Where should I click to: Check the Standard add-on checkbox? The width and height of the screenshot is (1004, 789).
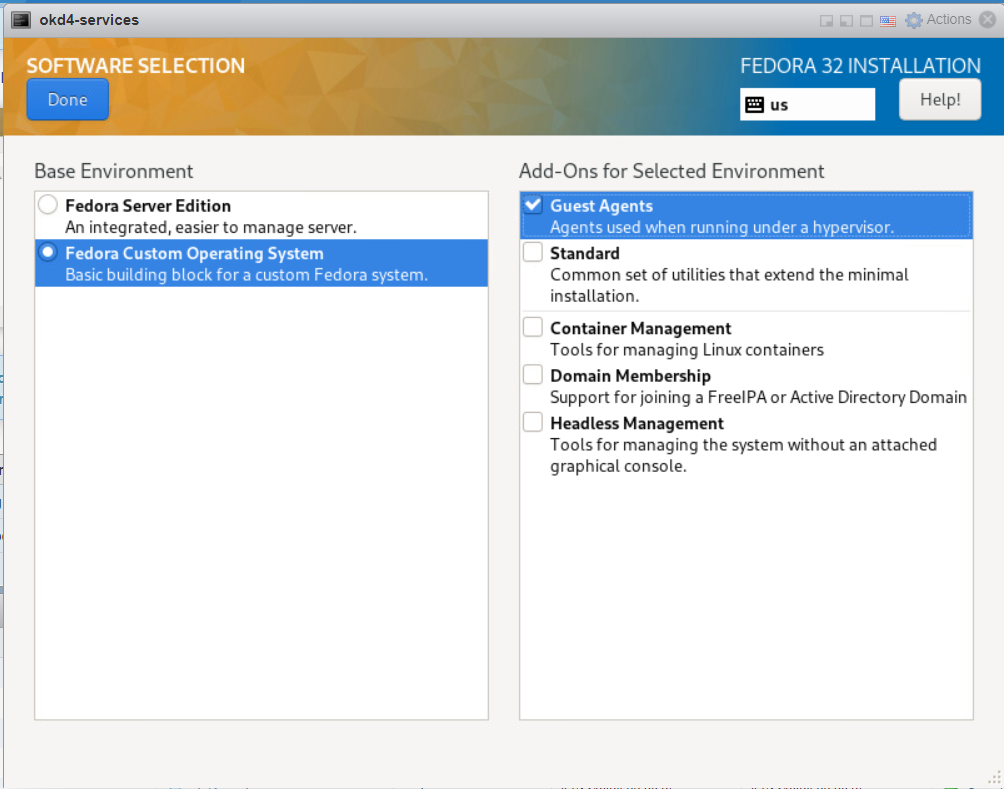(533, 252)
